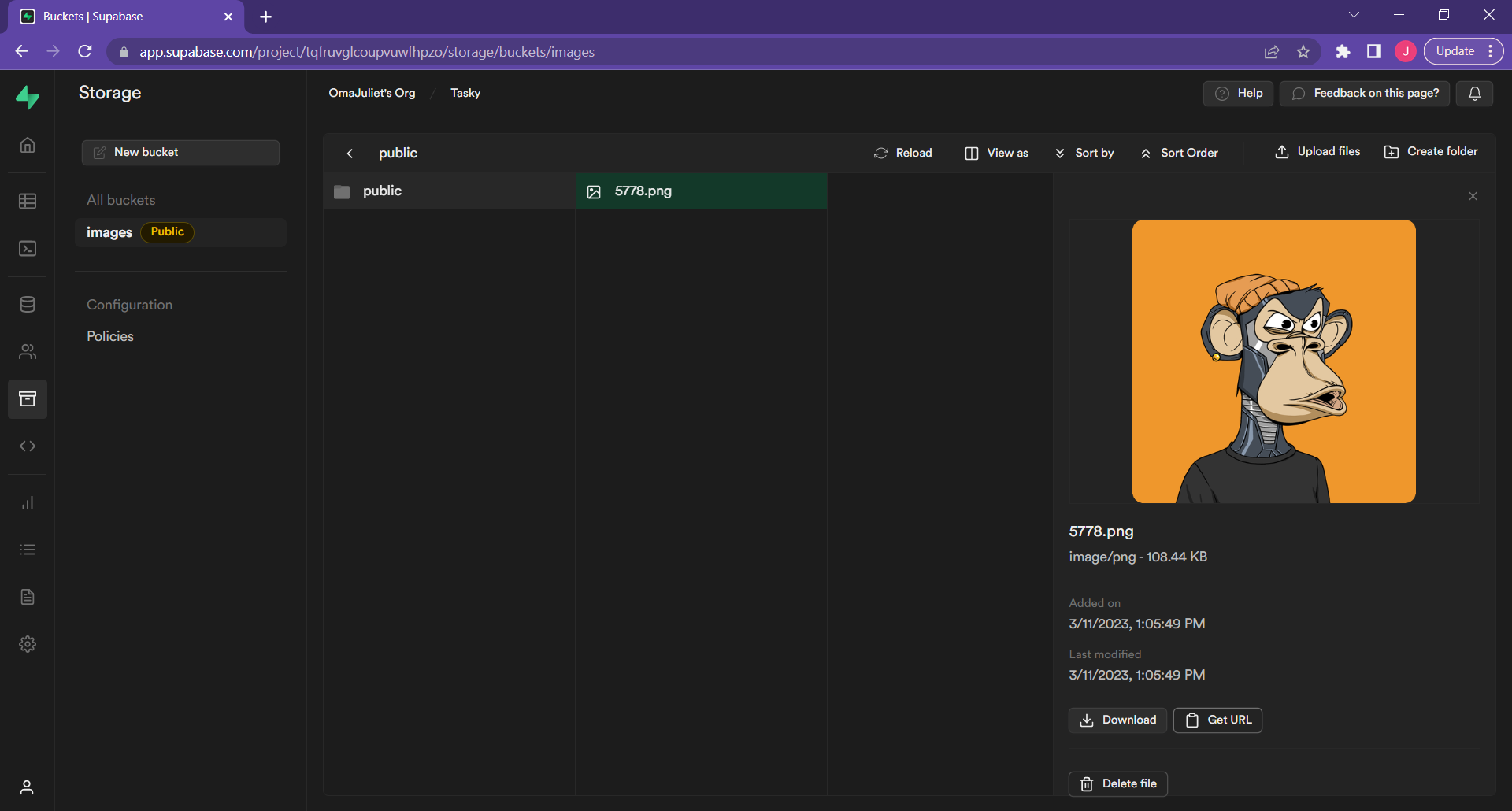This screenshot has width=1512, height=811.
Task: Open the Edge Functions code icon
Action: point(28,446)
